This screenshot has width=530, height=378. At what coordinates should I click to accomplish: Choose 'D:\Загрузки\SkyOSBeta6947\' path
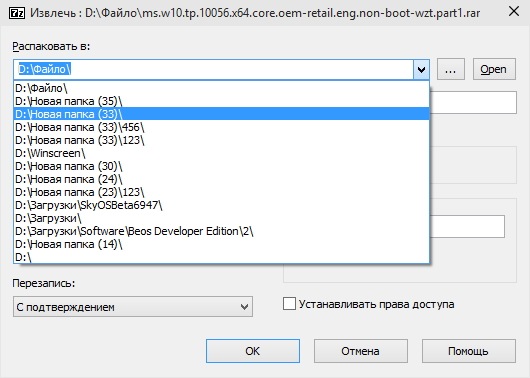click(221, 205)
